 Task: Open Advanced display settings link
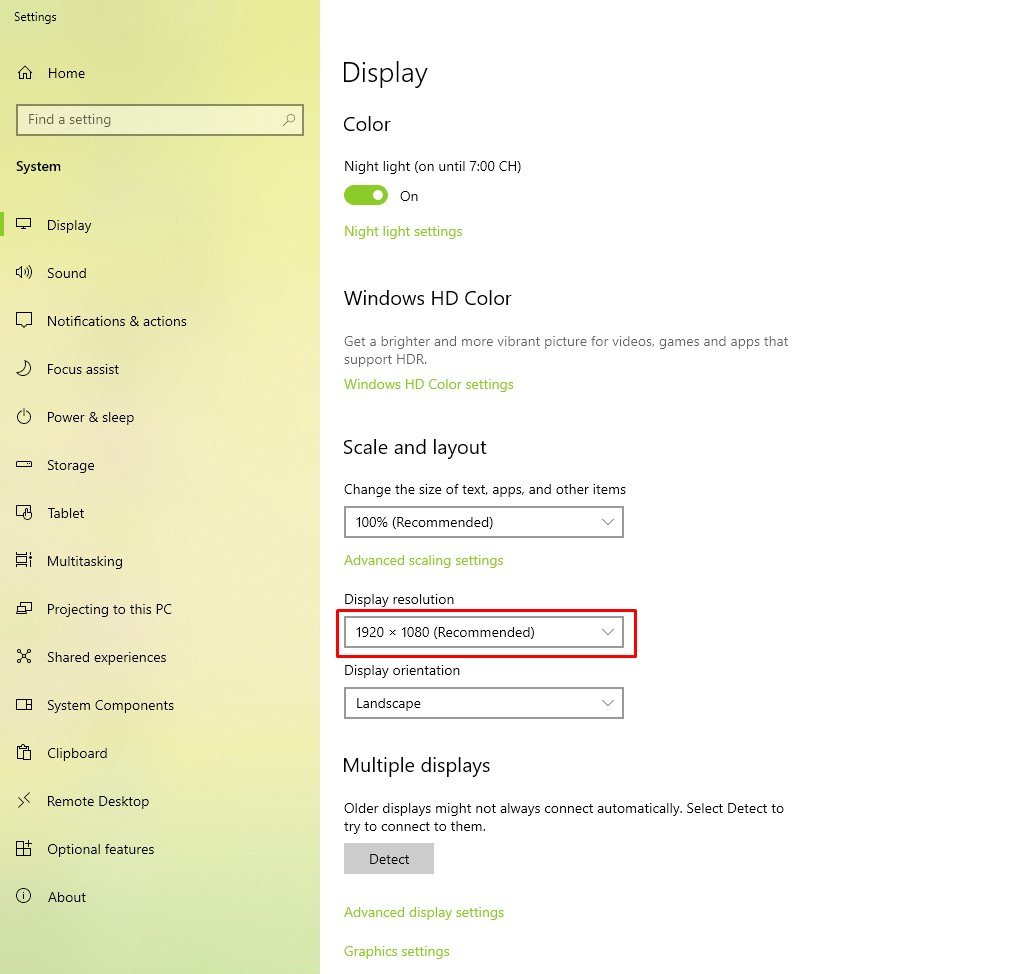pos(424,912)
